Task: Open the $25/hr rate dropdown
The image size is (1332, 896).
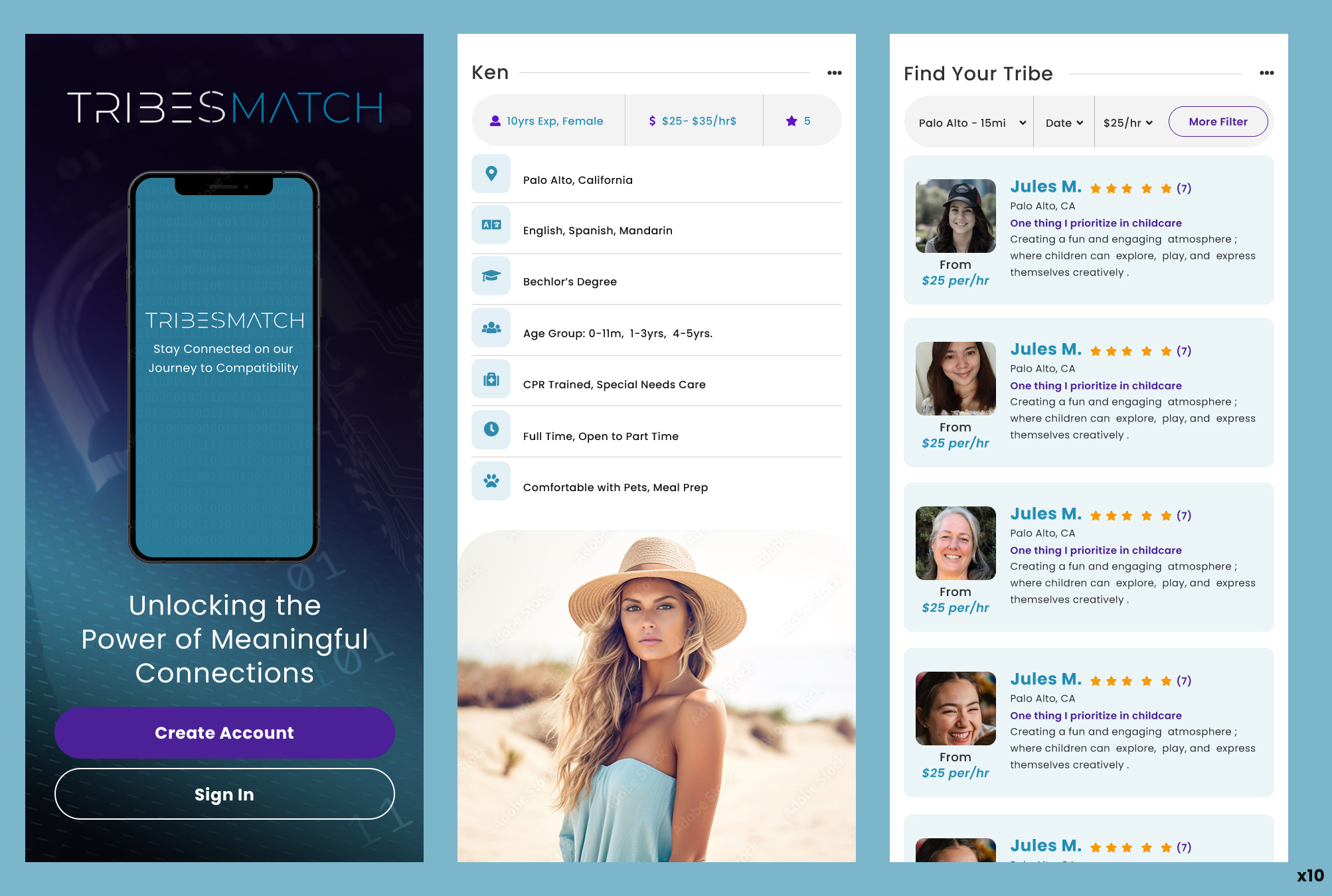Action: (1127, 122)
